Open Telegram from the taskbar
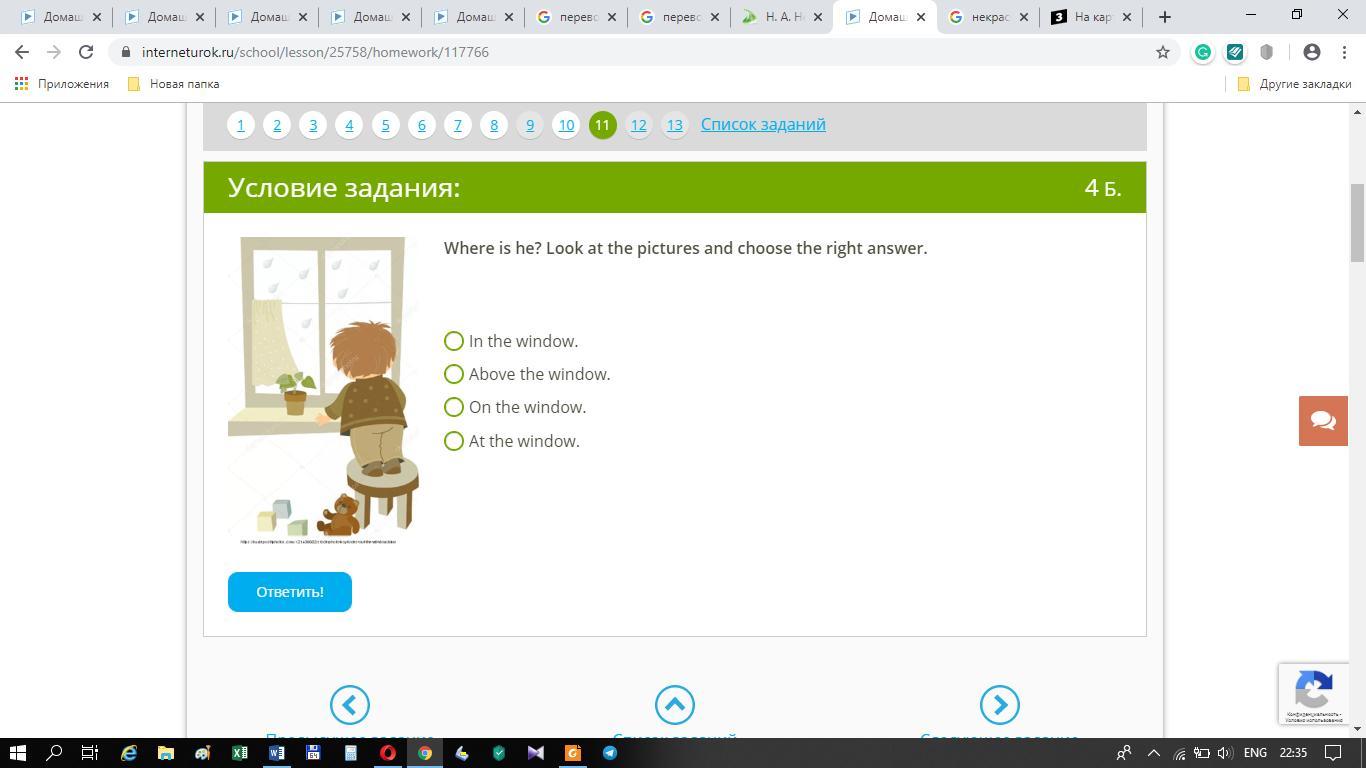Image resolution: width=1366 pixels, height=768 pixels. tap(610, 753)
